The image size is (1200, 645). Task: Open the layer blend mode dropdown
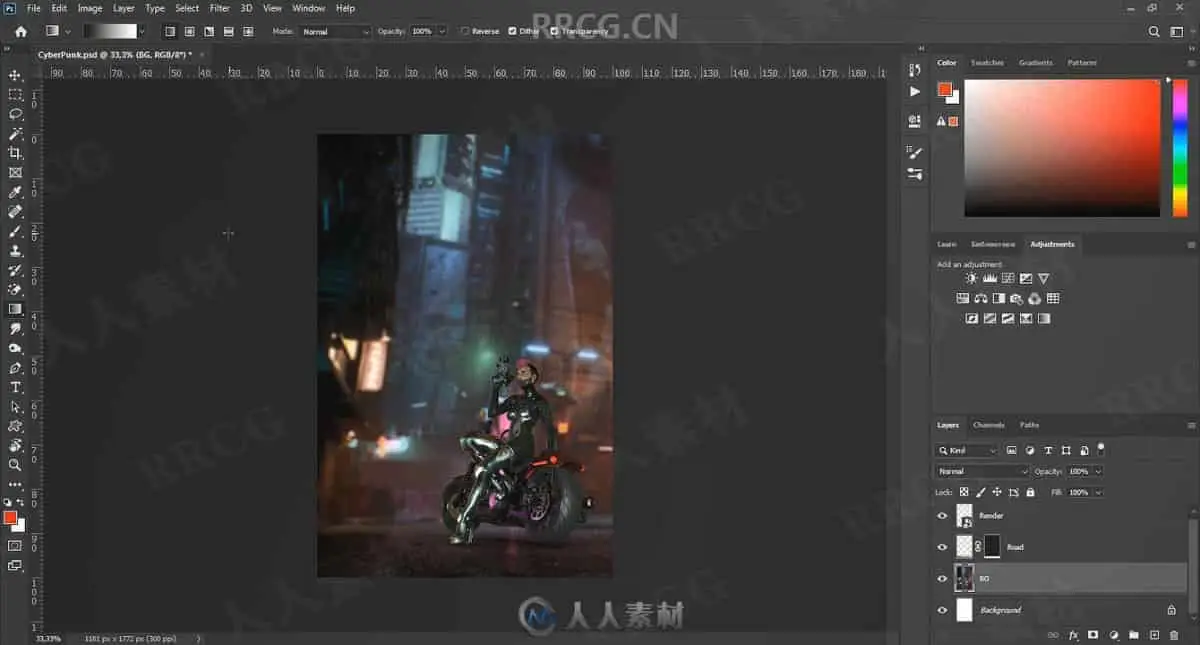coord(982,471)
